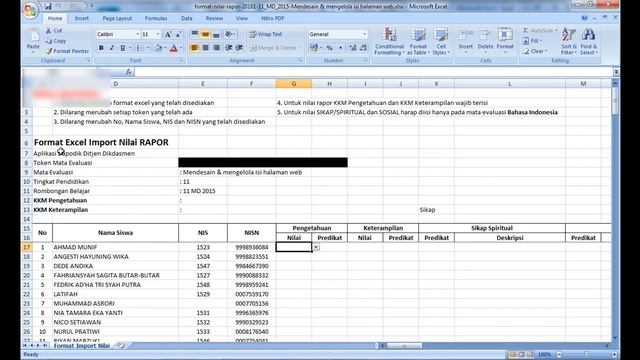Open Conditional Formatting menu
This screenshot has height=360, width=640.
click(389, 41)
